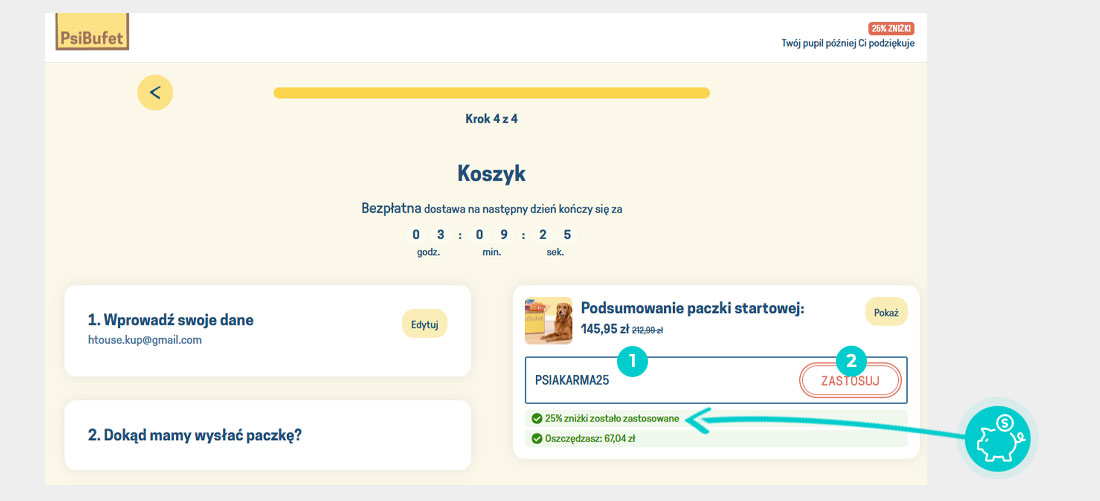Click the teal number 1 badge
The image size is (1100, 501).
(x=633, y=362)
